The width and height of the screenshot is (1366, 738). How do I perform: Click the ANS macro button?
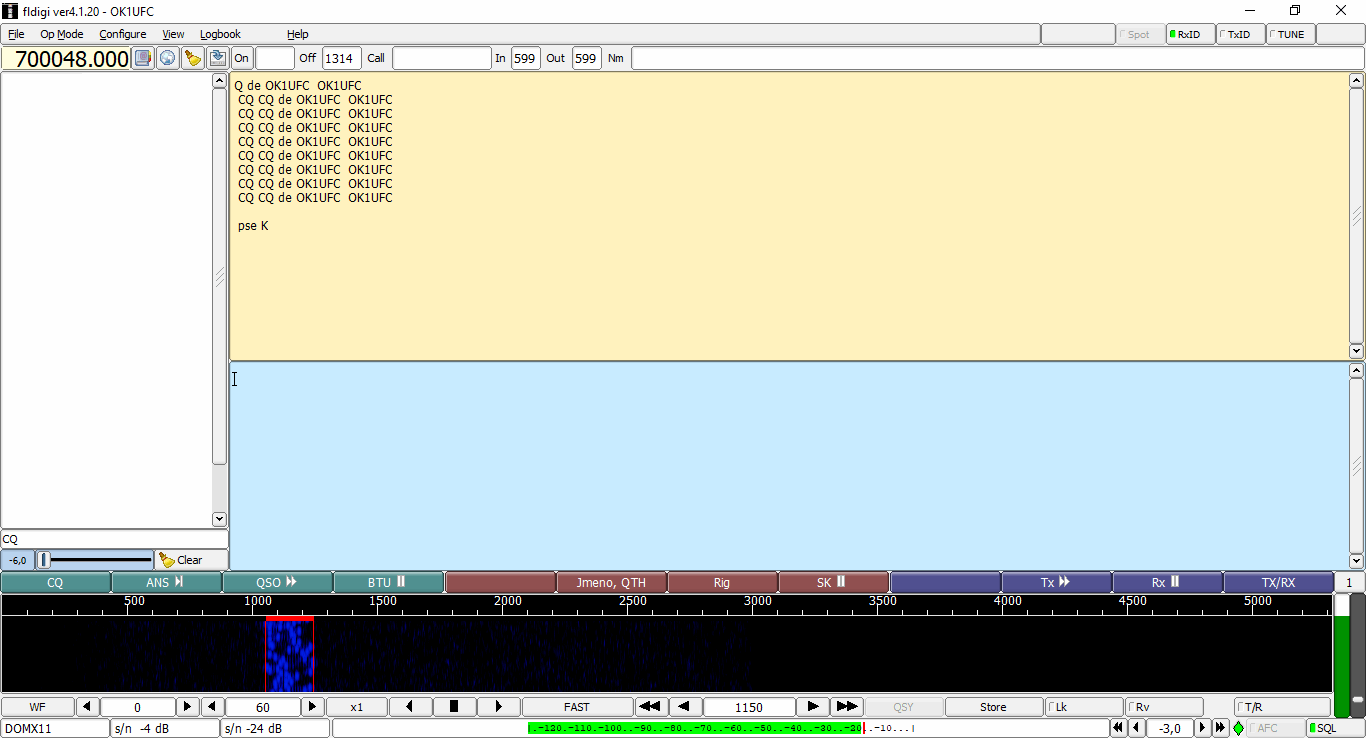click(x=166, y=582)
